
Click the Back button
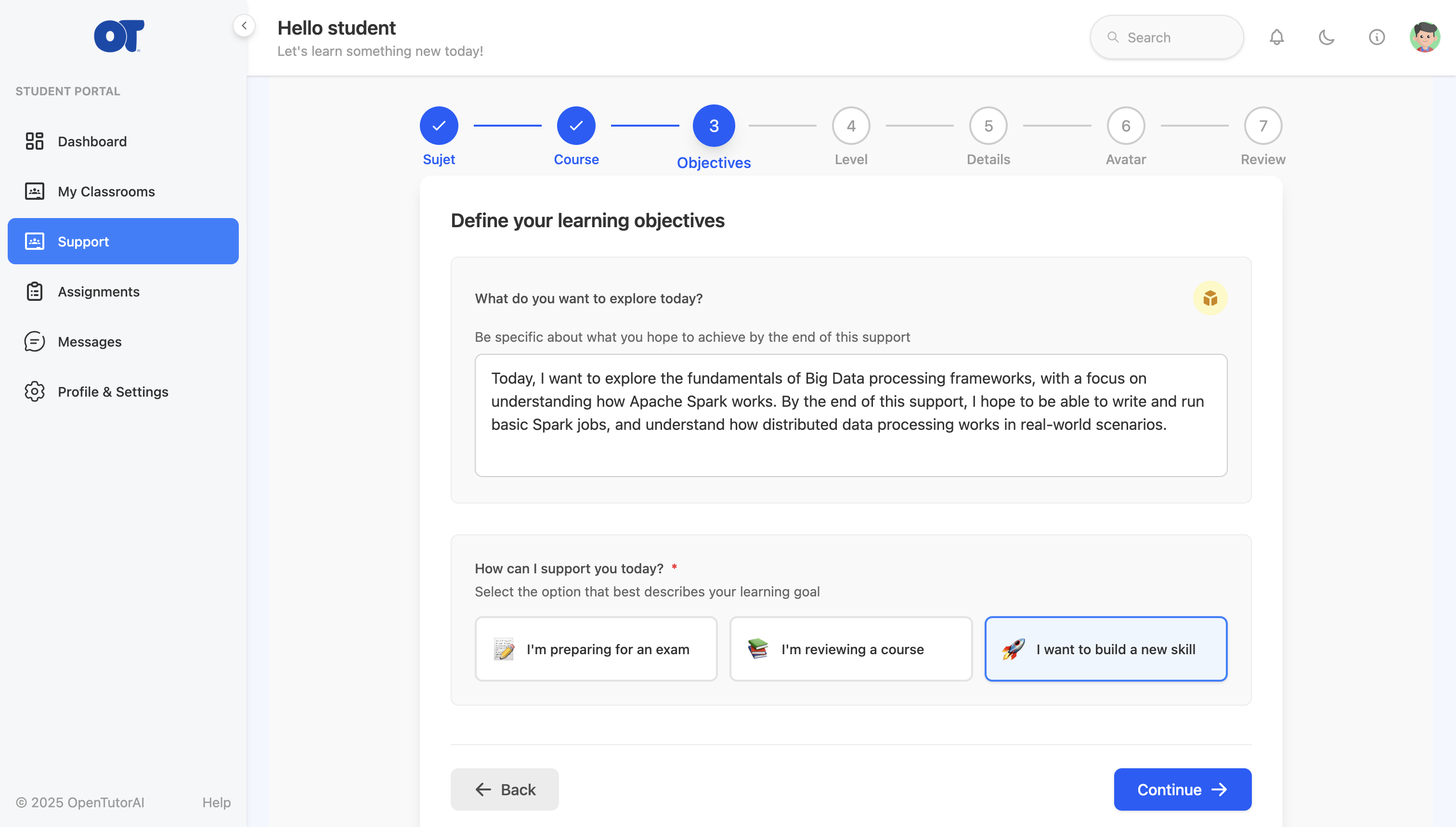click(505, 789)
